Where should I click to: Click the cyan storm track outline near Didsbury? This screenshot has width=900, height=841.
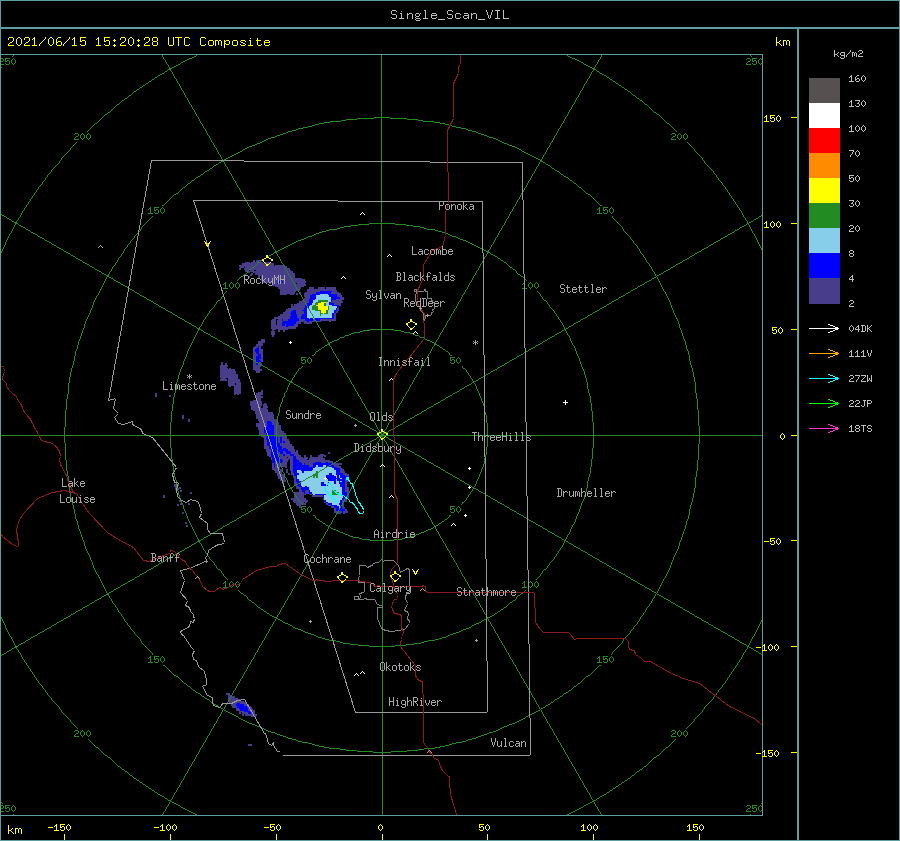(355, 495)
